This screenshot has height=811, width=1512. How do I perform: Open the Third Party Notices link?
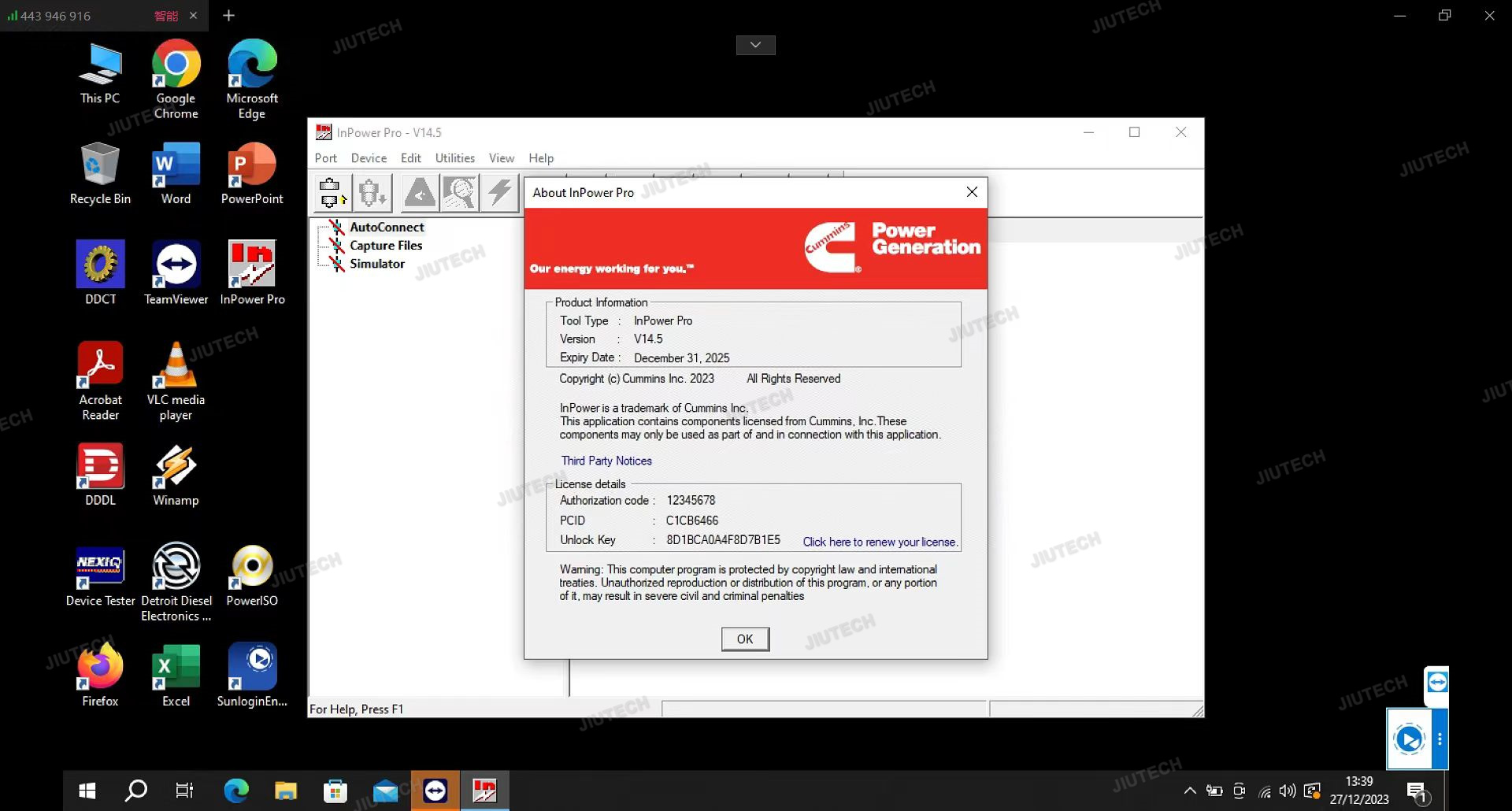(606, 461)
